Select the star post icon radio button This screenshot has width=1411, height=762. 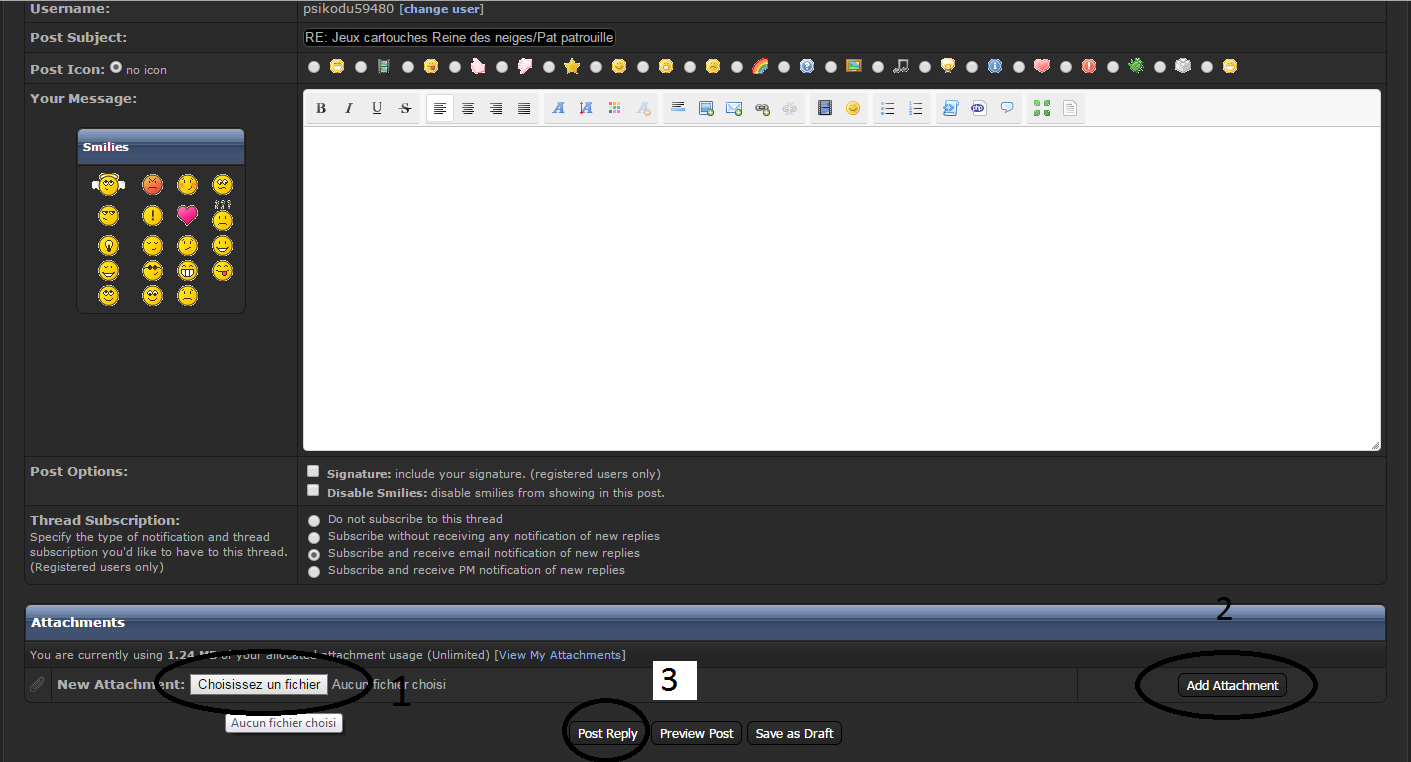[x=549, y=67]
